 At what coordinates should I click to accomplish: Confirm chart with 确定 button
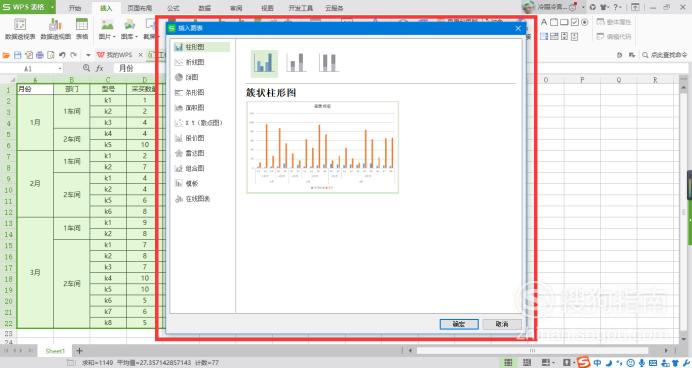[459, 324]
